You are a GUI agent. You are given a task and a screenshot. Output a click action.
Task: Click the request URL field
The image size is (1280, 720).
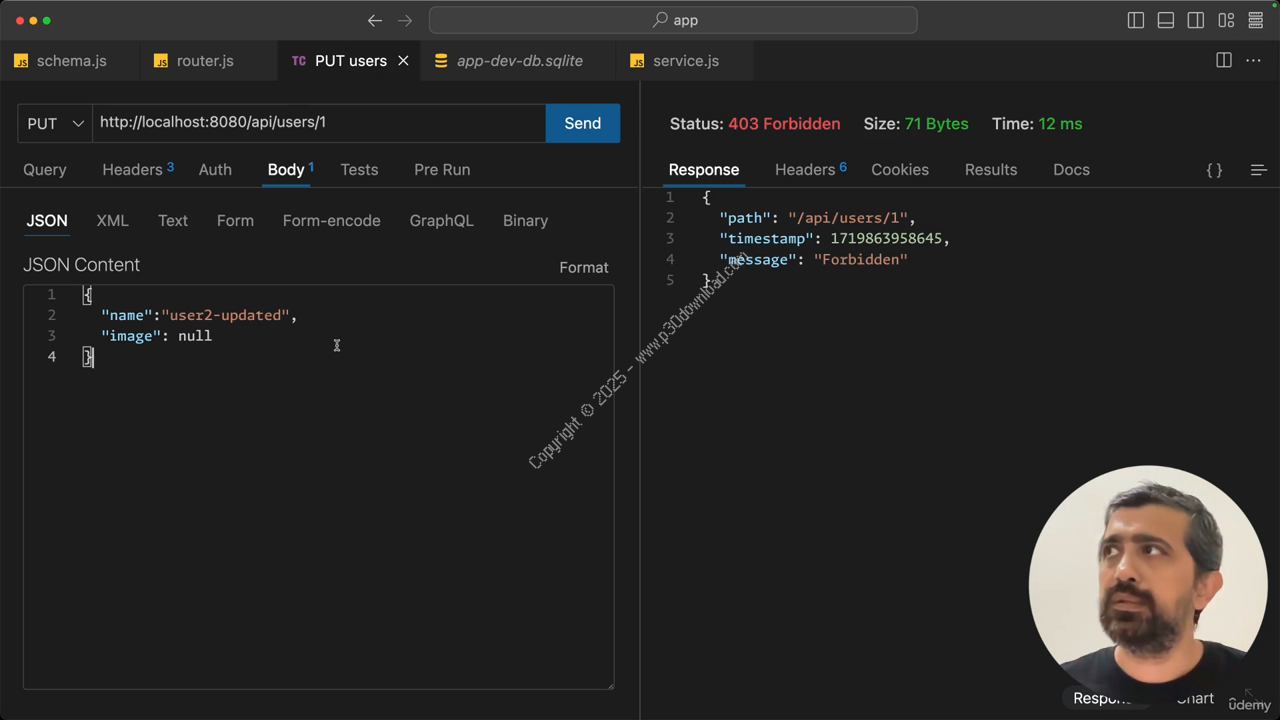[x=319, y=123]
